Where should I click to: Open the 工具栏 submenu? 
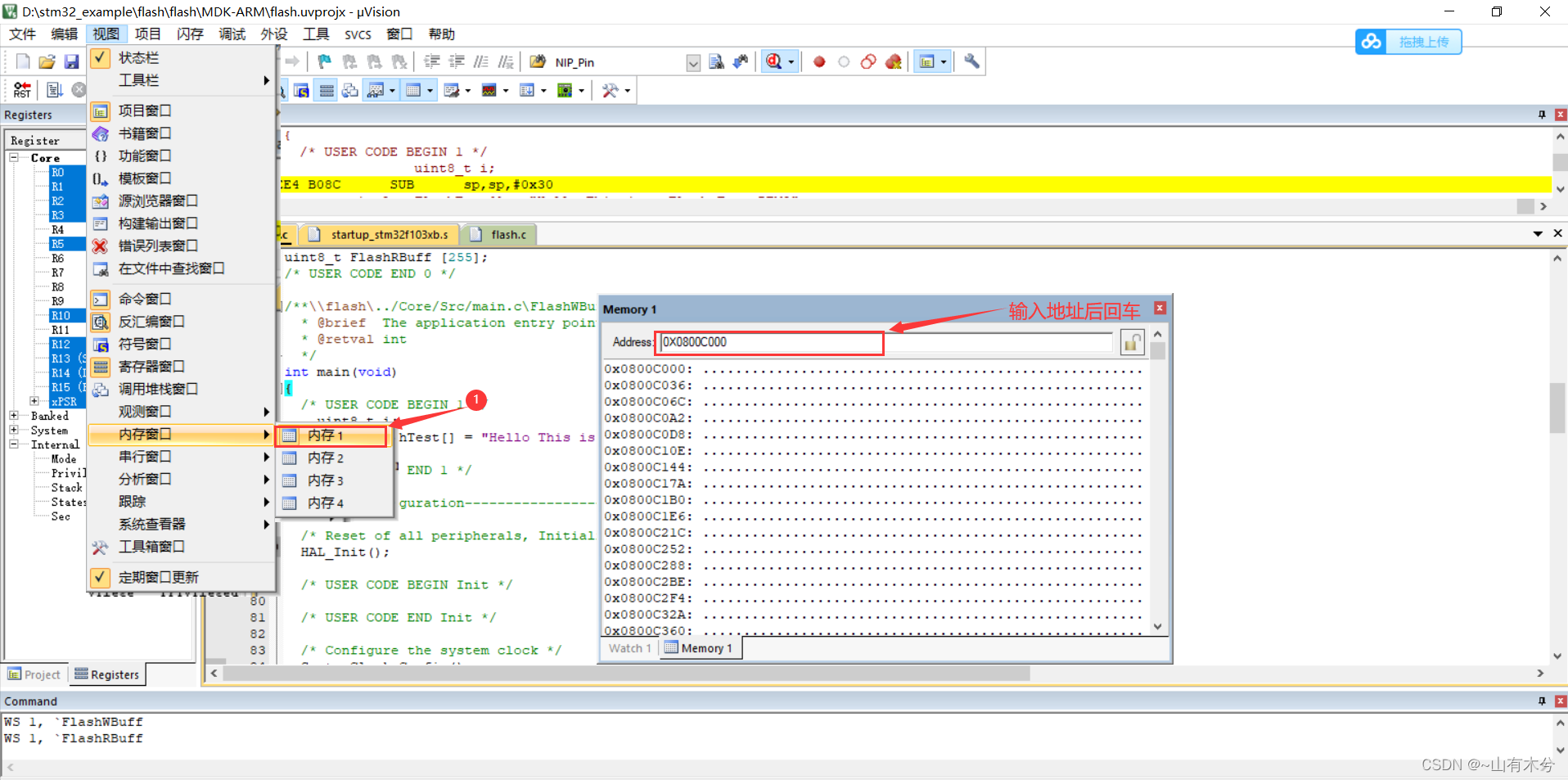pos(181,80)
